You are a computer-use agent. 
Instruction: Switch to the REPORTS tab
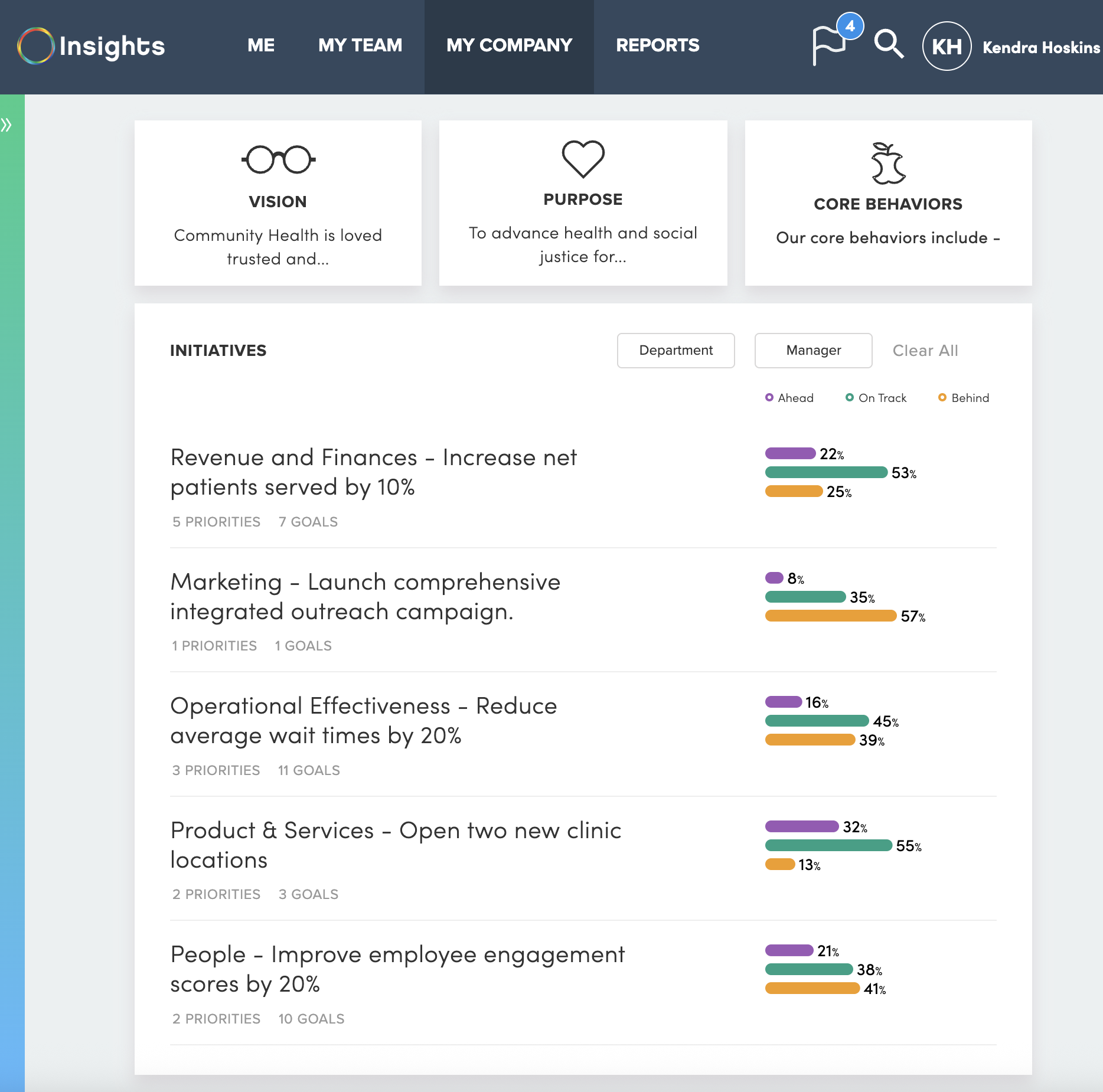(657, 45)
